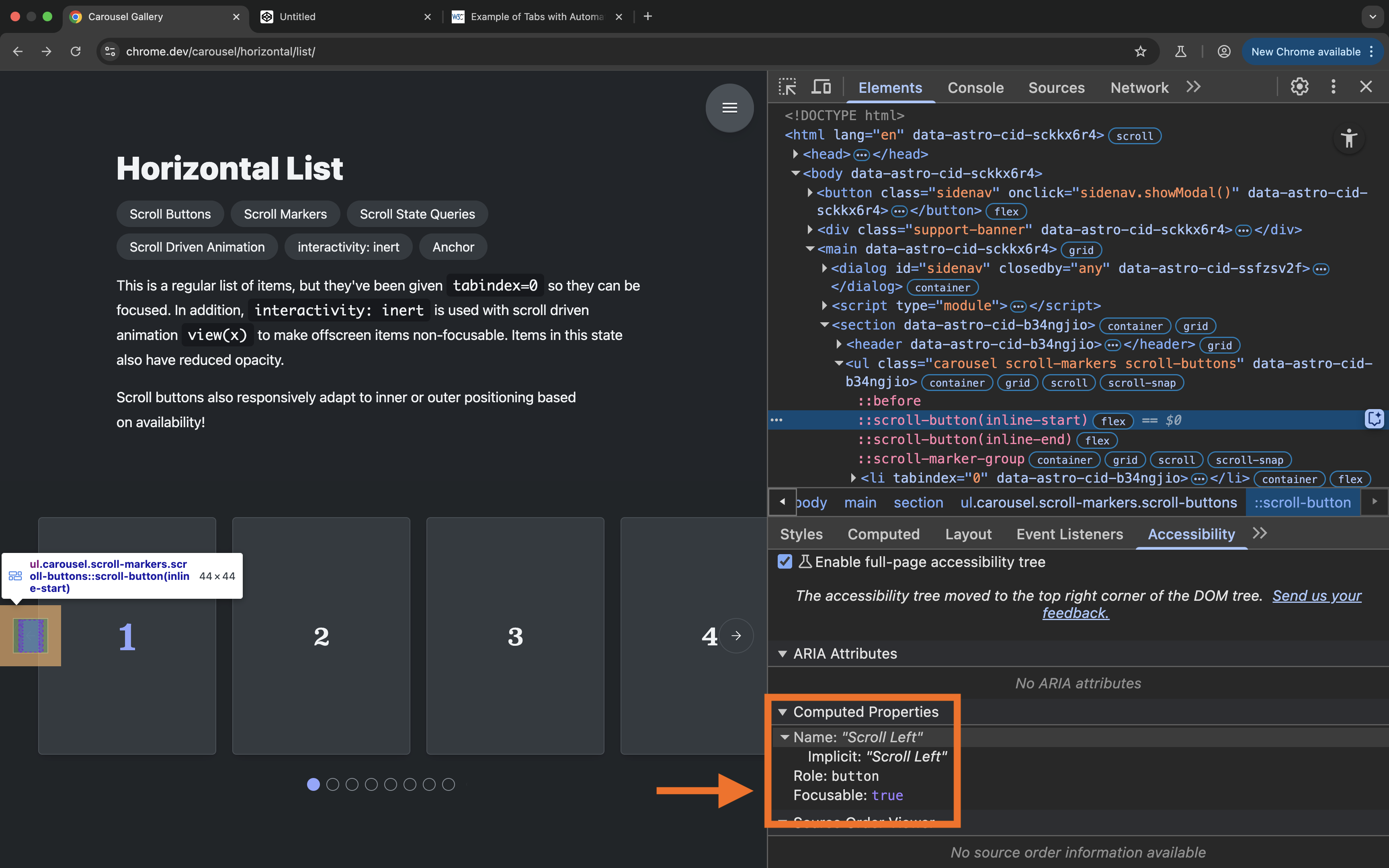Toggle the device toolbar icon

coord(821,87)
